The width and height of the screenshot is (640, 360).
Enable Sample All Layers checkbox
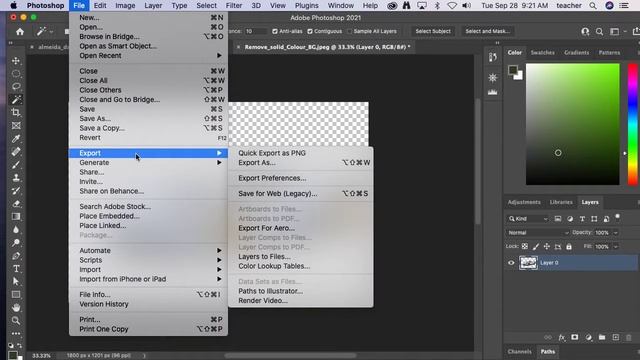click(349, 31)
